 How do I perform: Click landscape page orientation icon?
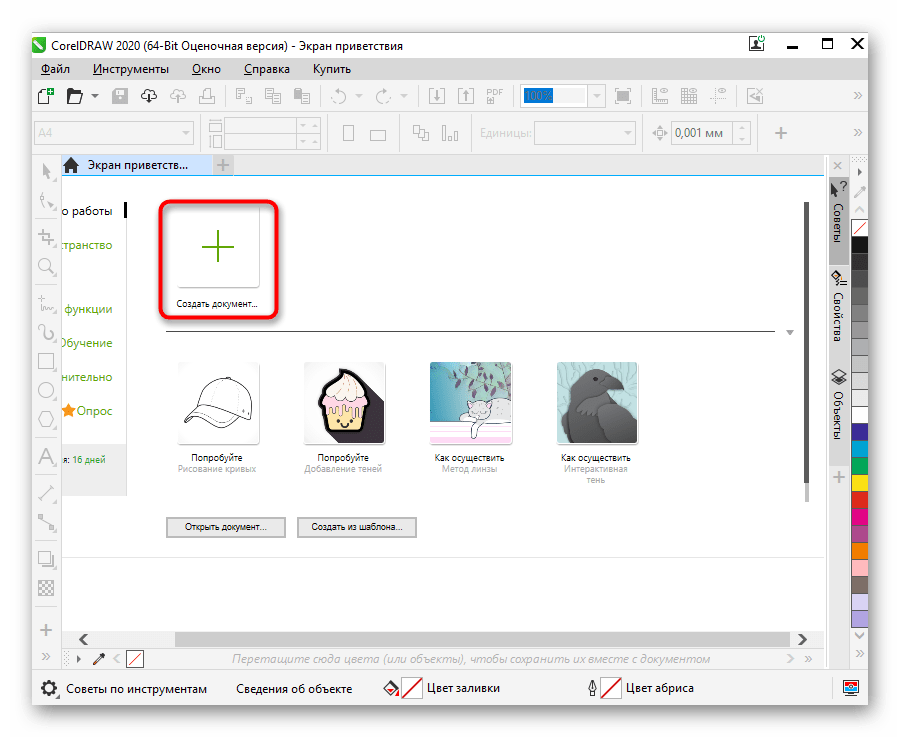(x=377, y=135)
